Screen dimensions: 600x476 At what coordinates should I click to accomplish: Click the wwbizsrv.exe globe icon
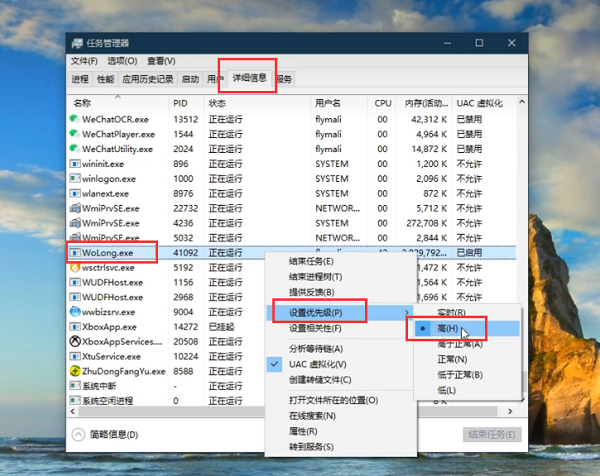point(75,312)
